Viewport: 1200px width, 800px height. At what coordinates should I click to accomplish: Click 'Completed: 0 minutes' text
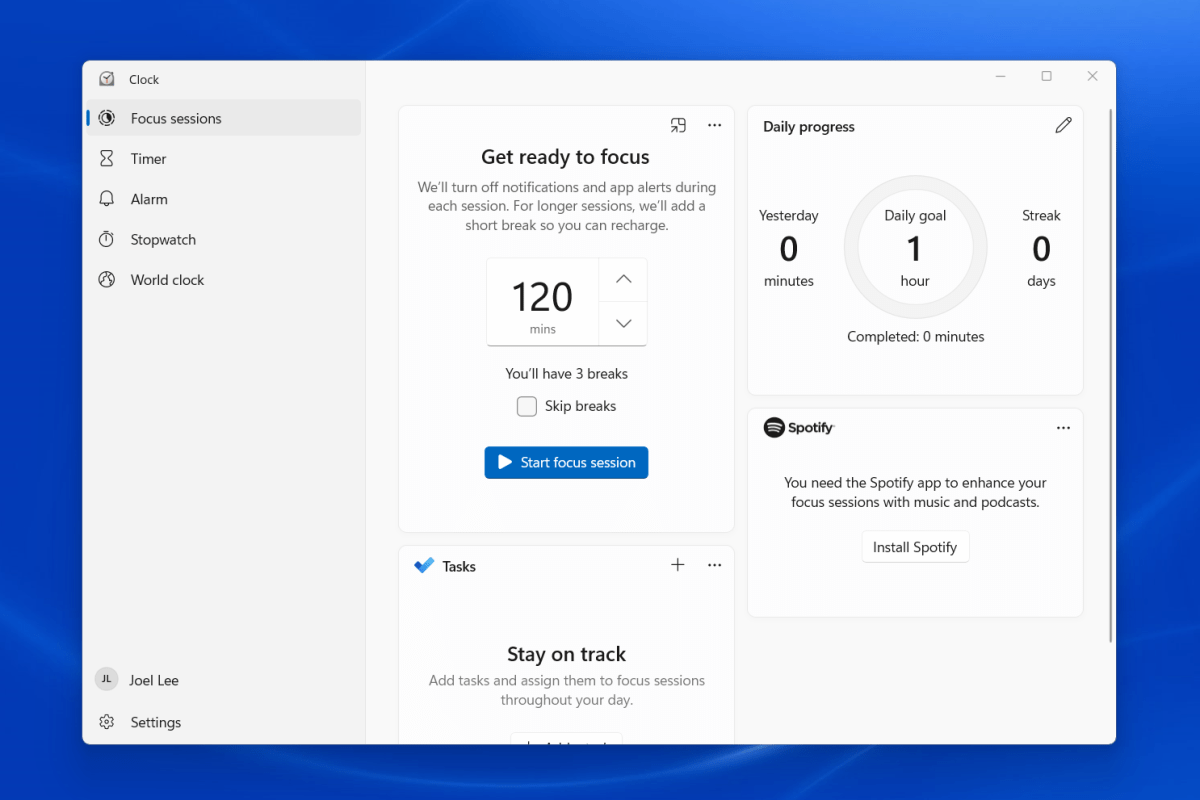pyautogui.click(x=915, y=336)
